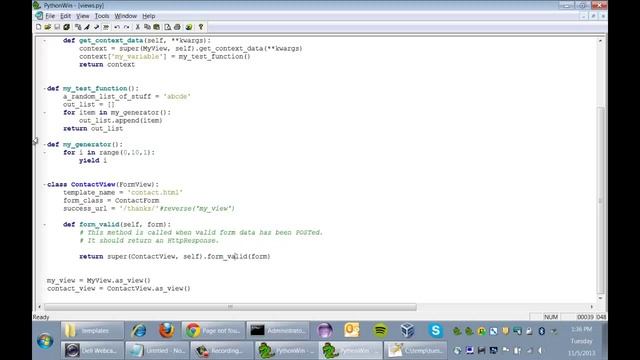Viewport: 640px width, 360px height.
Task: Click the 'return out_list' code line
Action: [93, 129]
